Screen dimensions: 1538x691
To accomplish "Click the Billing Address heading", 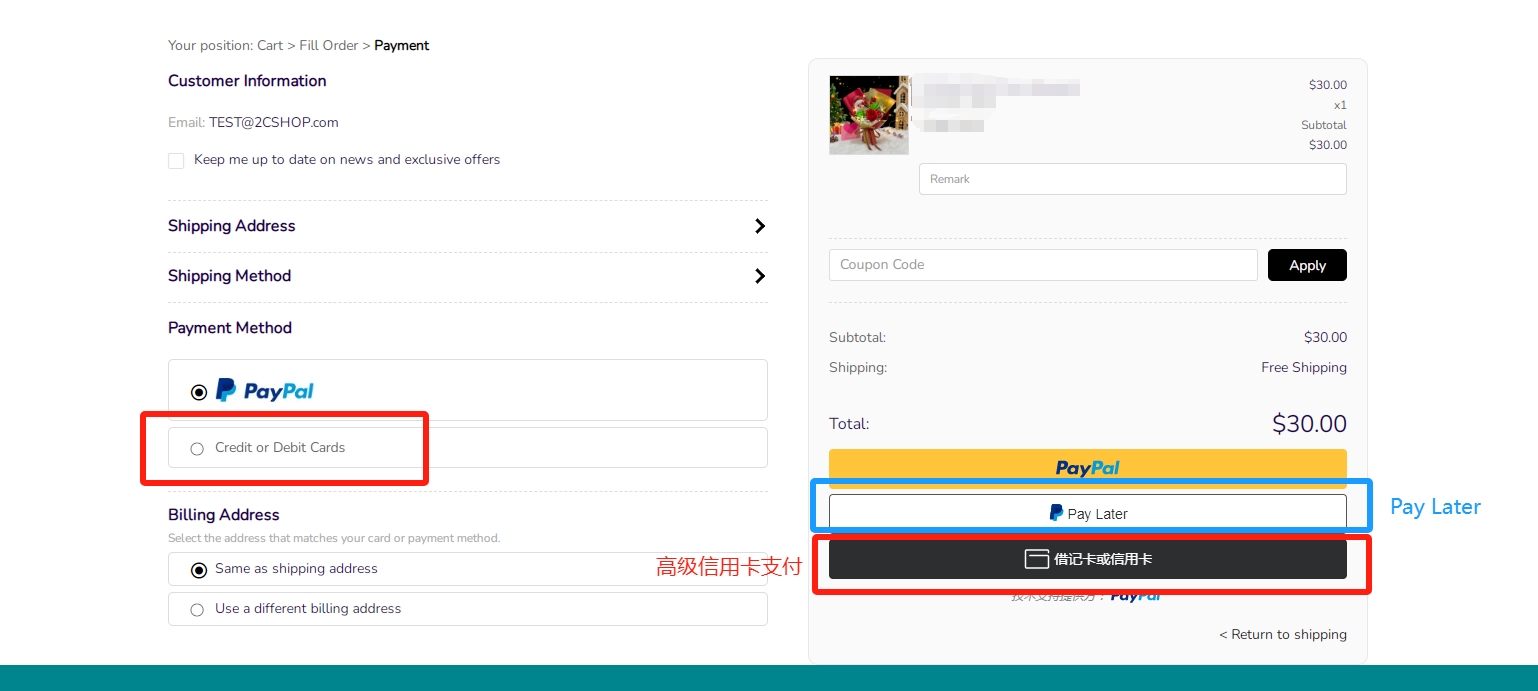I will pos(224,515).
